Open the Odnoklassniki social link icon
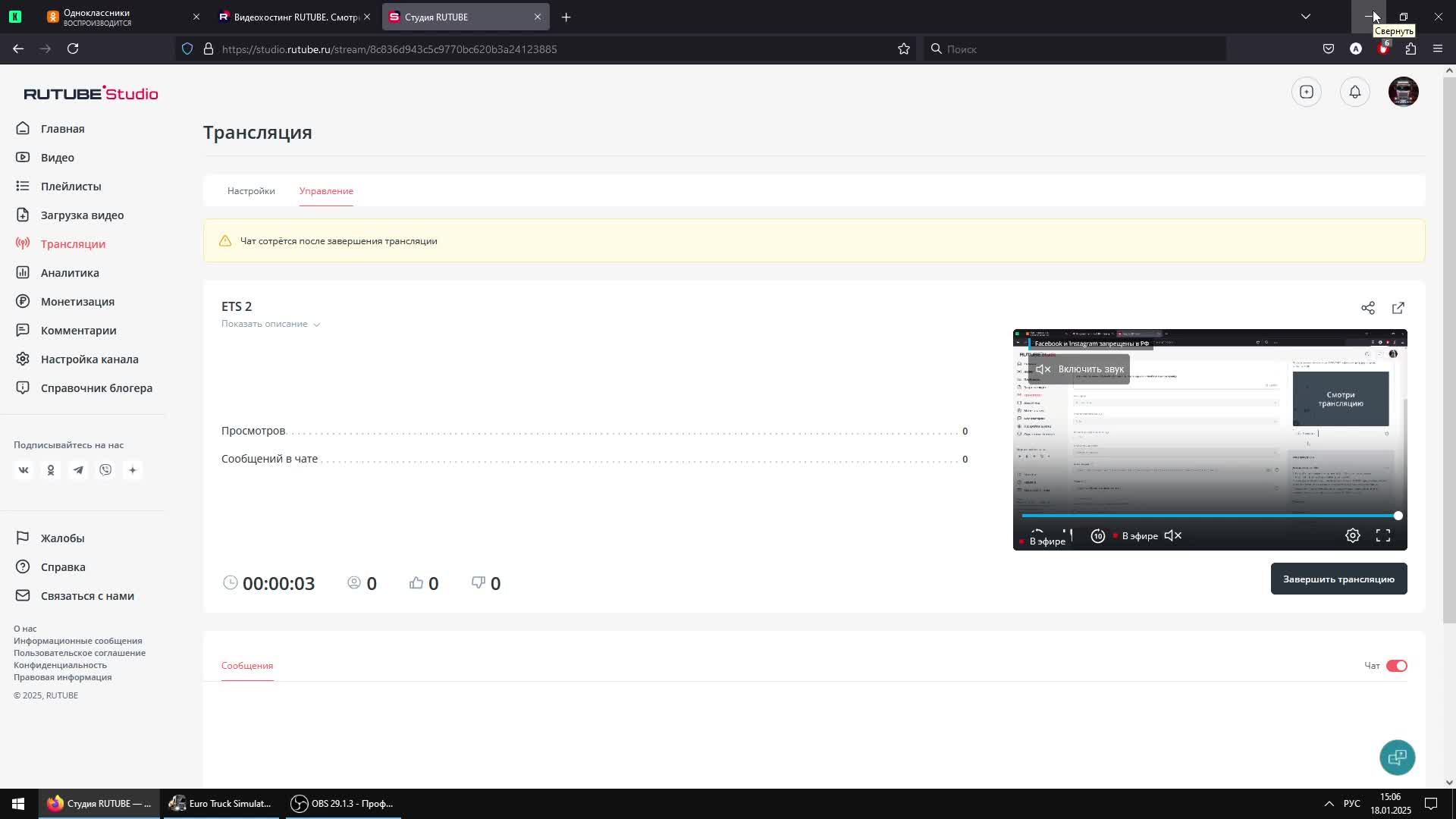This screenshot has height=819, width=1456. [x=51, y=470]
